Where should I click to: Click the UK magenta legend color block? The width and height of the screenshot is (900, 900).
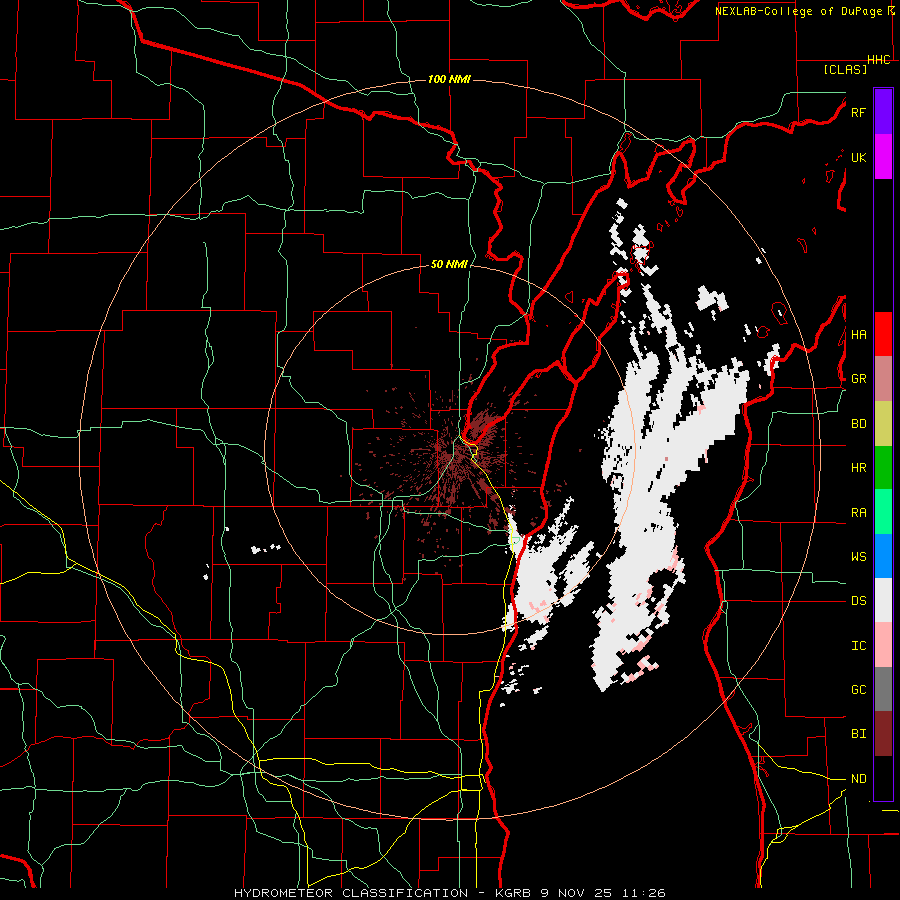[x=883, y=157]
